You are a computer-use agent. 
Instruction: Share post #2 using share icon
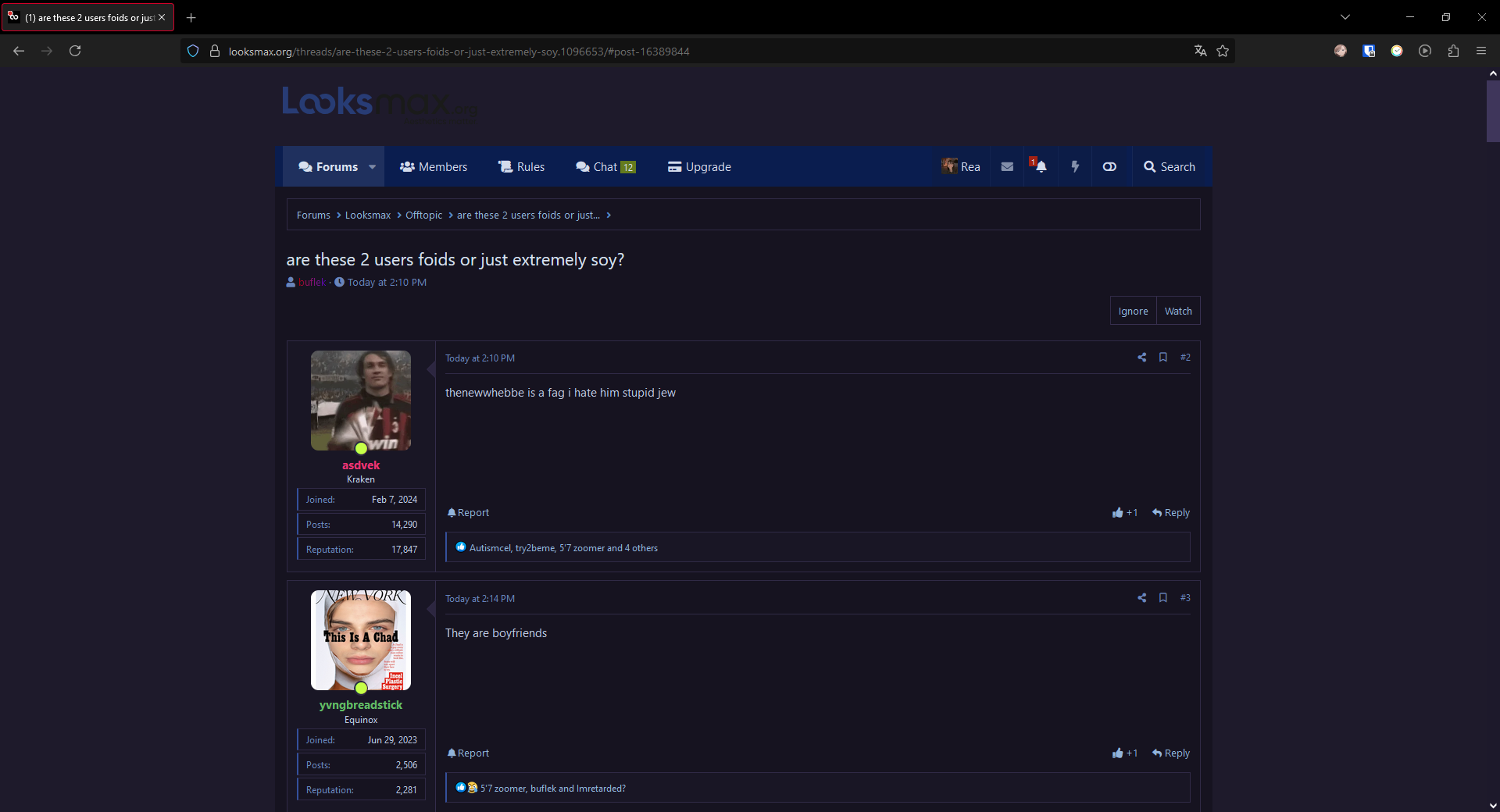(x=1141, y=358)
